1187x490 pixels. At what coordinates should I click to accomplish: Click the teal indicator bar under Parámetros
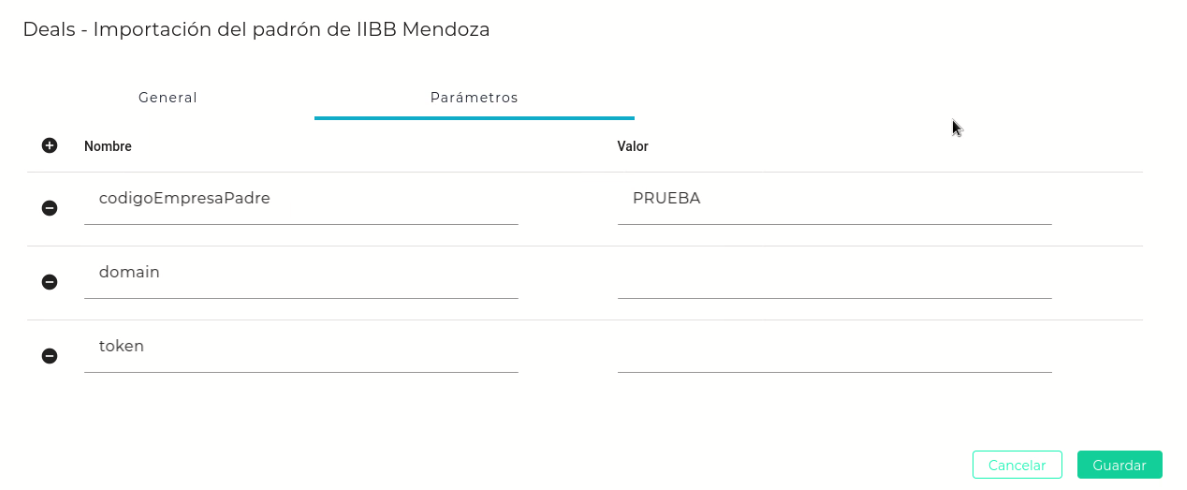coord(474,118)
